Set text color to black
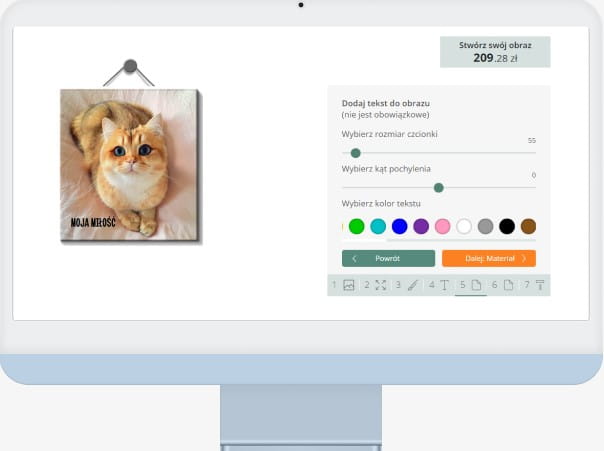604x451 pixels. coord(507,226)
